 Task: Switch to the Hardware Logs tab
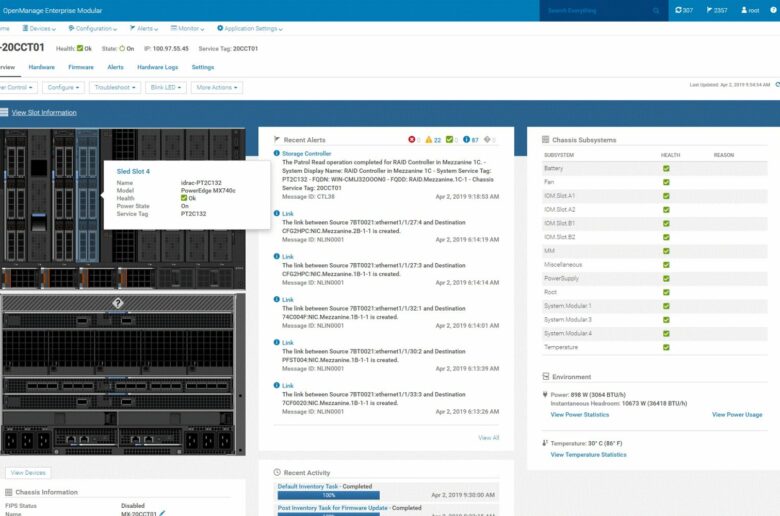coord(158,67)
